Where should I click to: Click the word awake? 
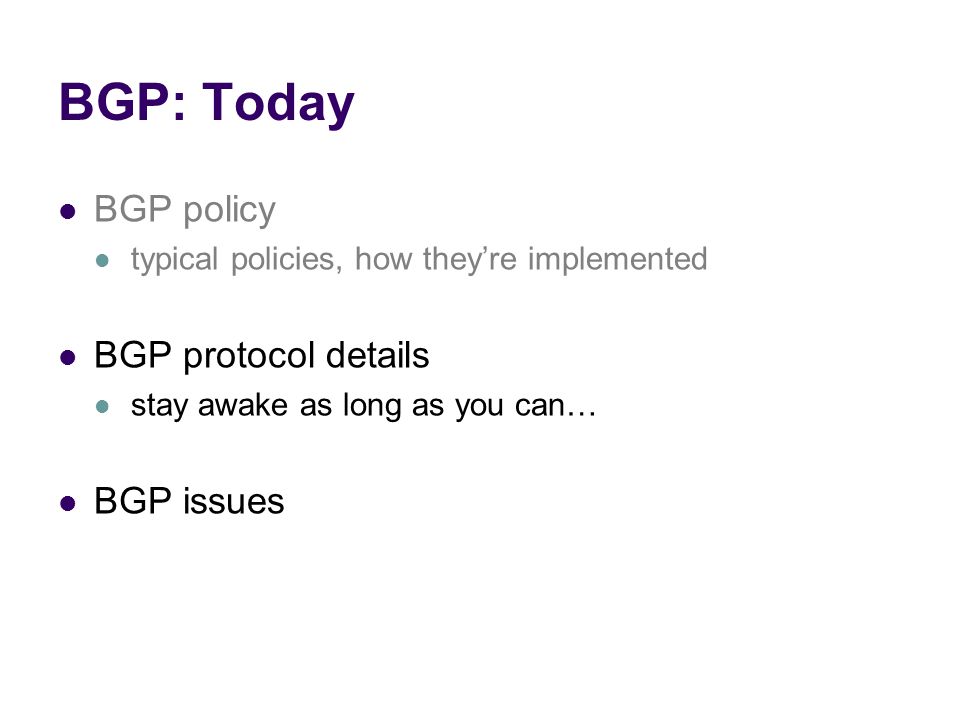pos(242,405)
